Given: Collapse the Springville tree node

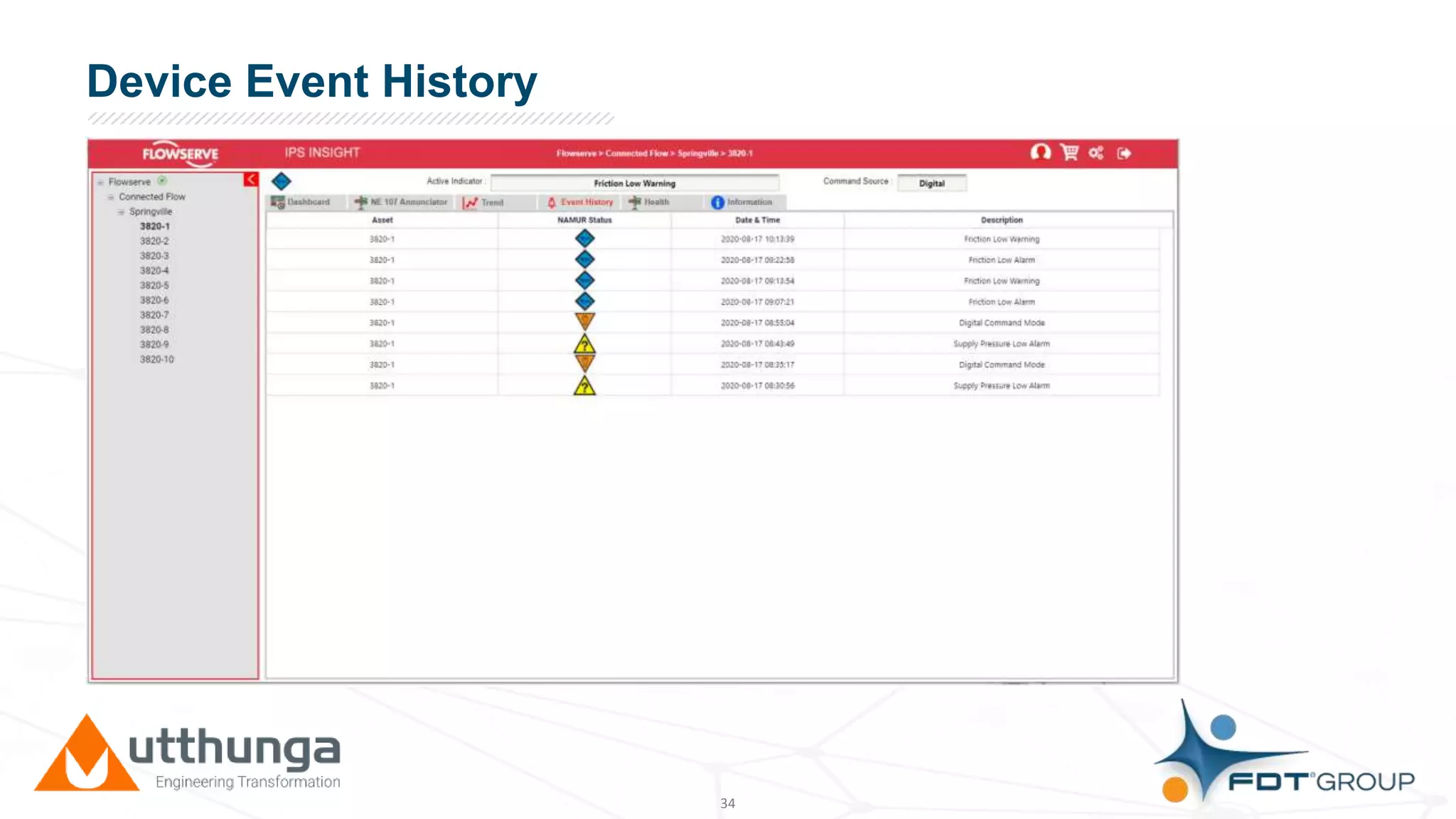Looking at the screenshot, I should 121,212.
